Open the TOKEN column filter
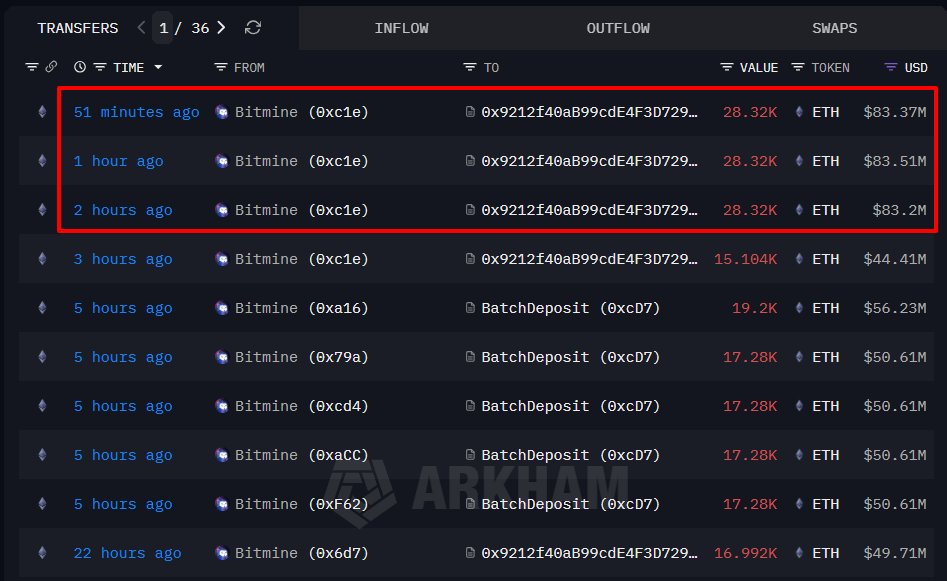 tap(798, 67)
